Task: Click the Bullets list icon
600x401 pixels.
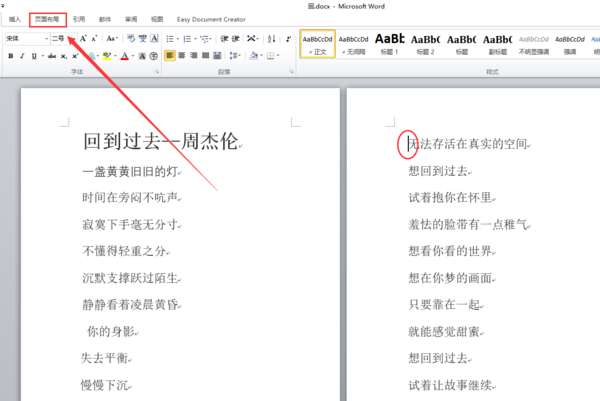Action: 170,39
